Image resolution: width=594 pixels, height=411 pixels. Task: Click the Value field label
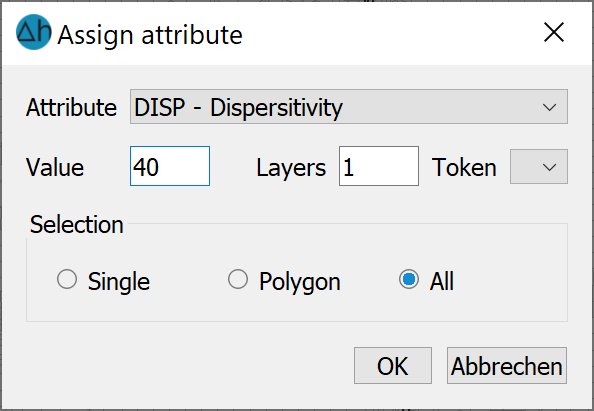(x=55, y=167)
